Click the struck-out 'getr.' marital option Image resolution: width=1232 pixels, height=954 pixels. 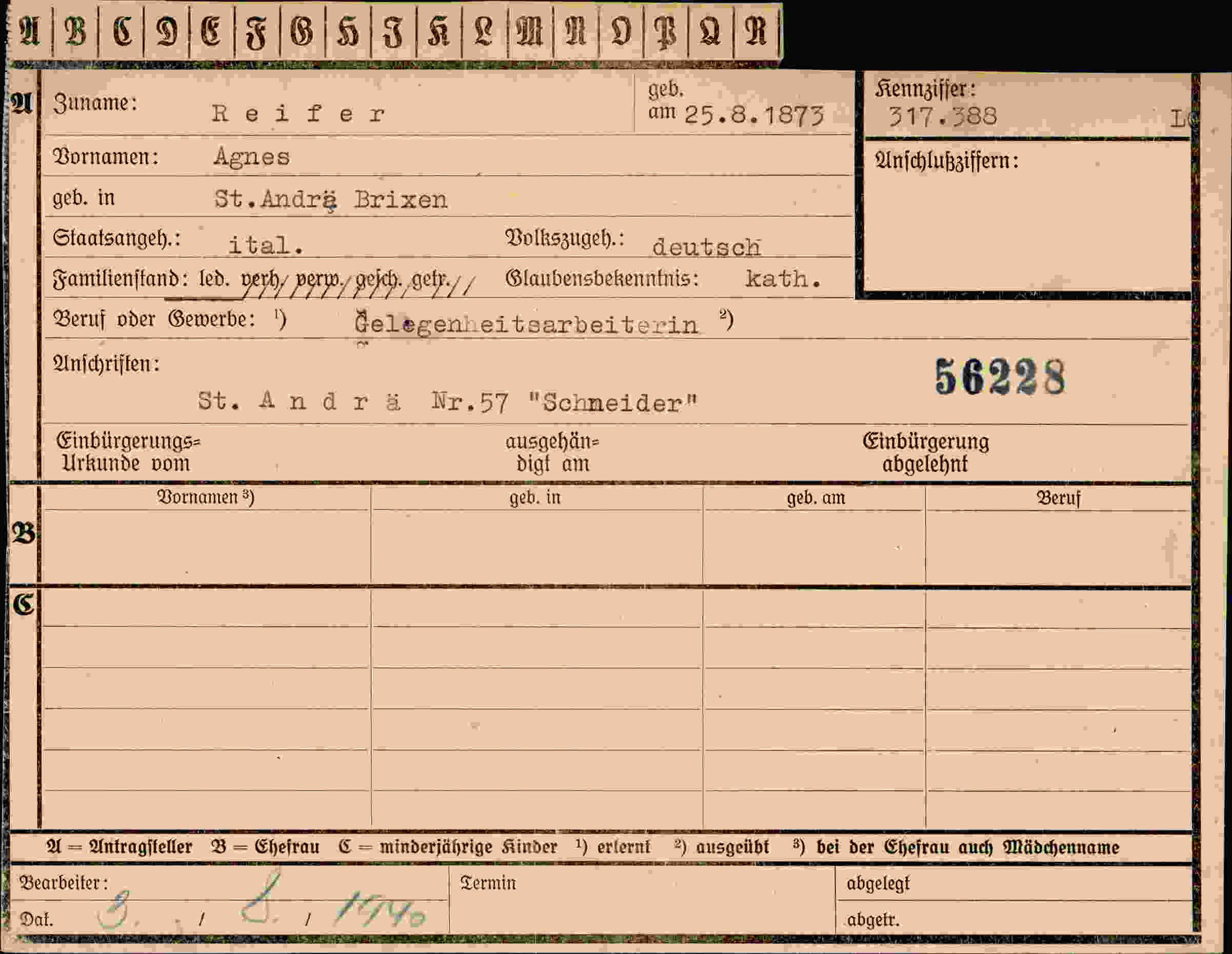click(431, 280)
